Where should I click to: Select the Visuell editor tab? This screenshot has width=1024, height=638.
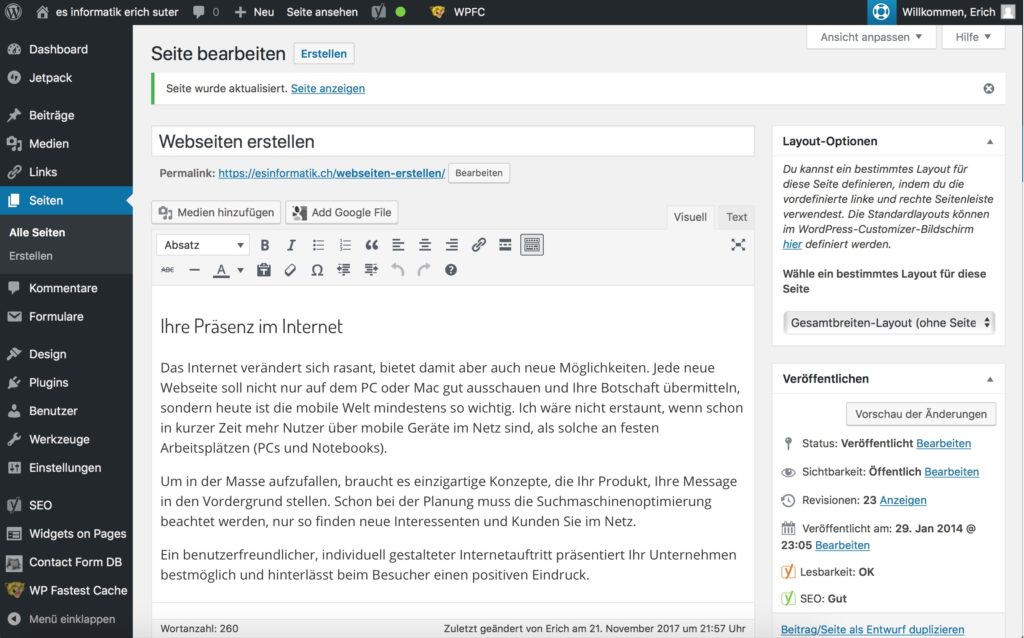(689, 216)
